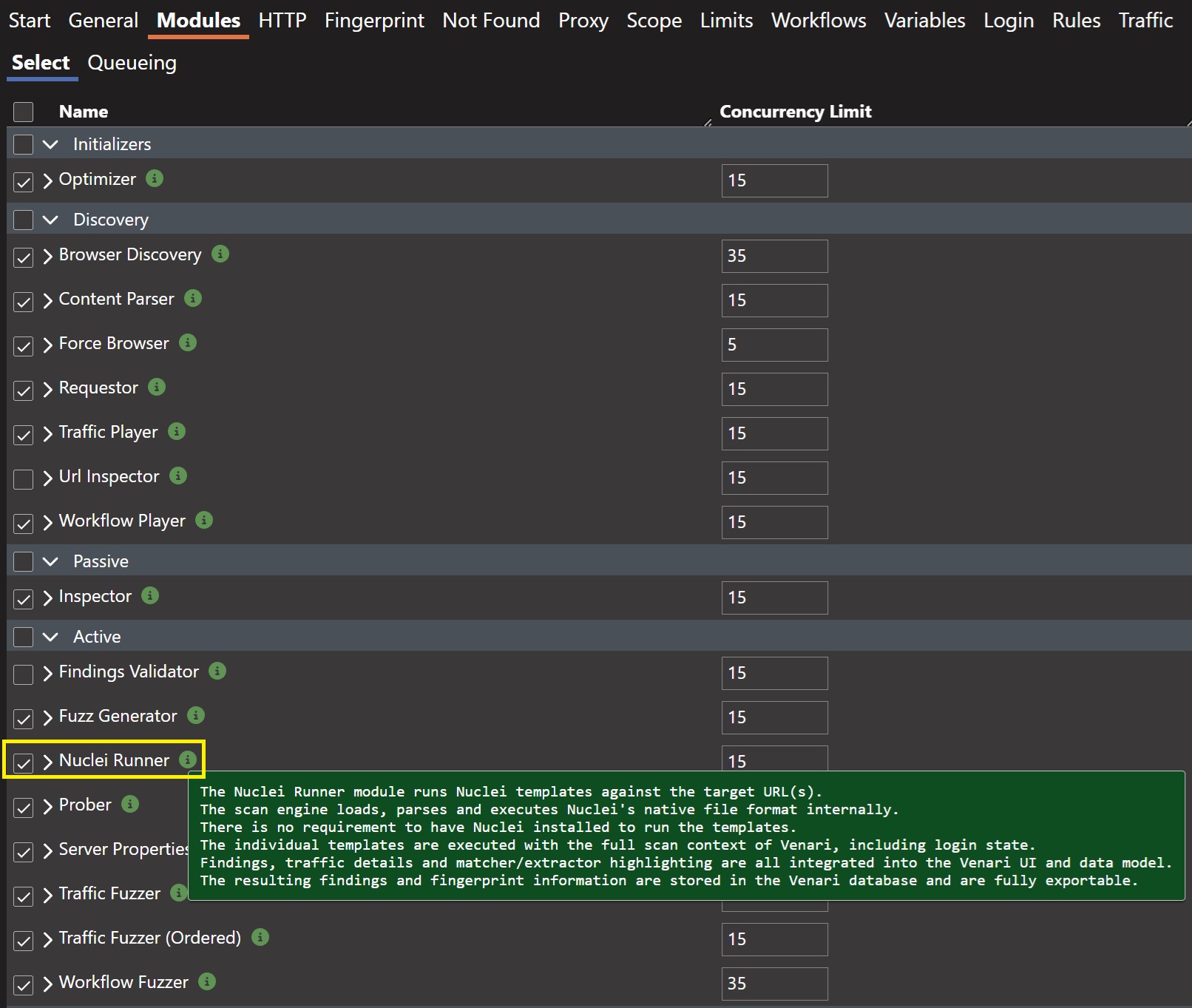Switch to the Fingerprint tab

point(374,21)
